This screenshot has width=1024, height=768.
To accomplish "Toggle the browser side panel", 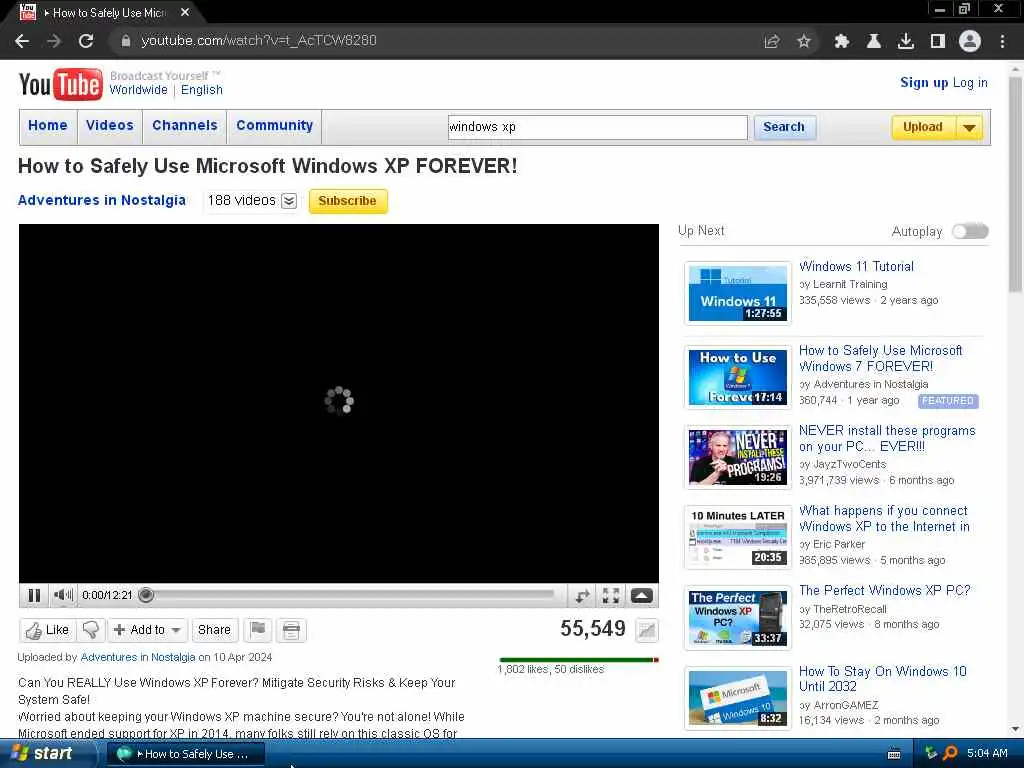I will click(x=938, y=41).
